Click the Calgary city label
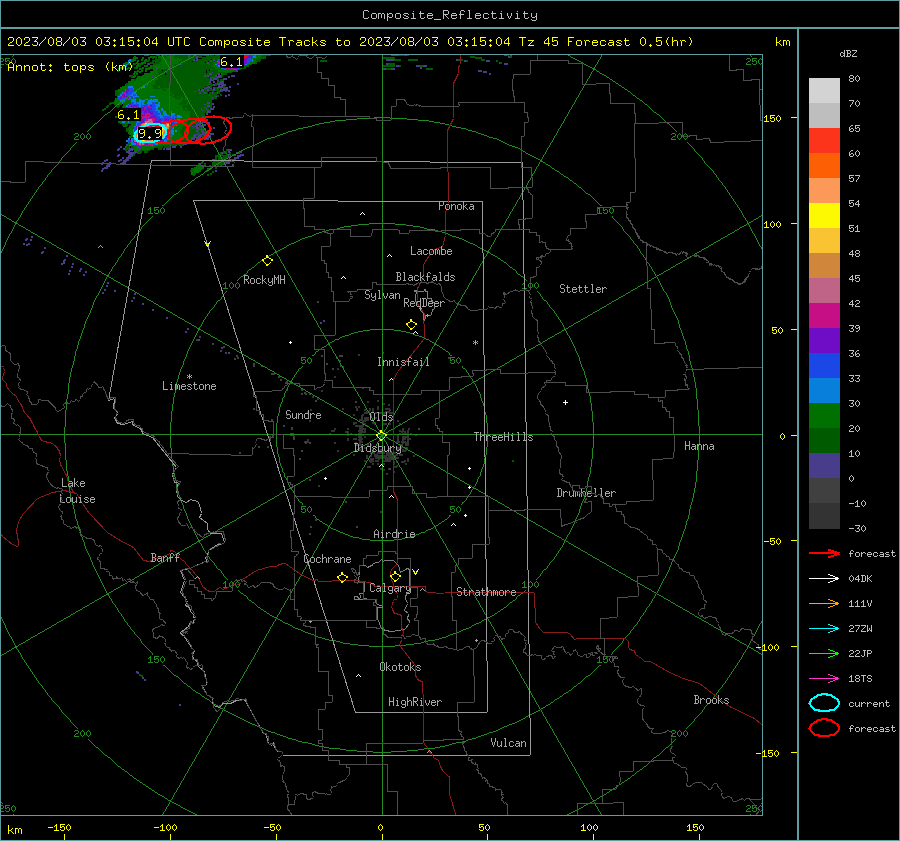This screenshot has width=900, height=841. pos(390,588)
